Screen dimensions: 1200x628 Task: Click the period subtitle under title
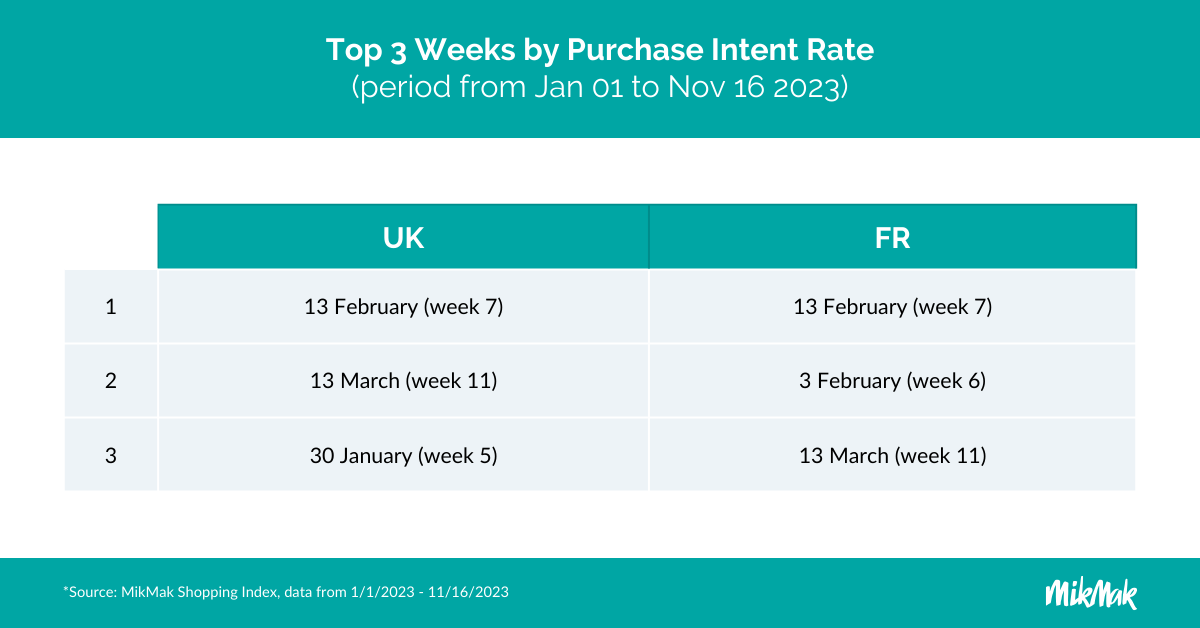click(599, 87)
